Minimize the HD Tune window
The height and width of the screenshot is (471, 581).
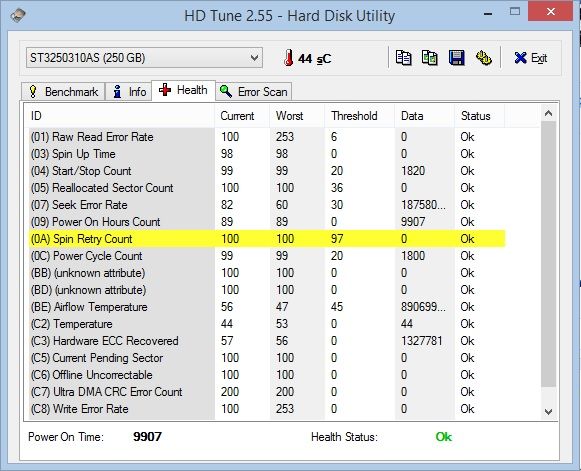click(x=488, y=14)
